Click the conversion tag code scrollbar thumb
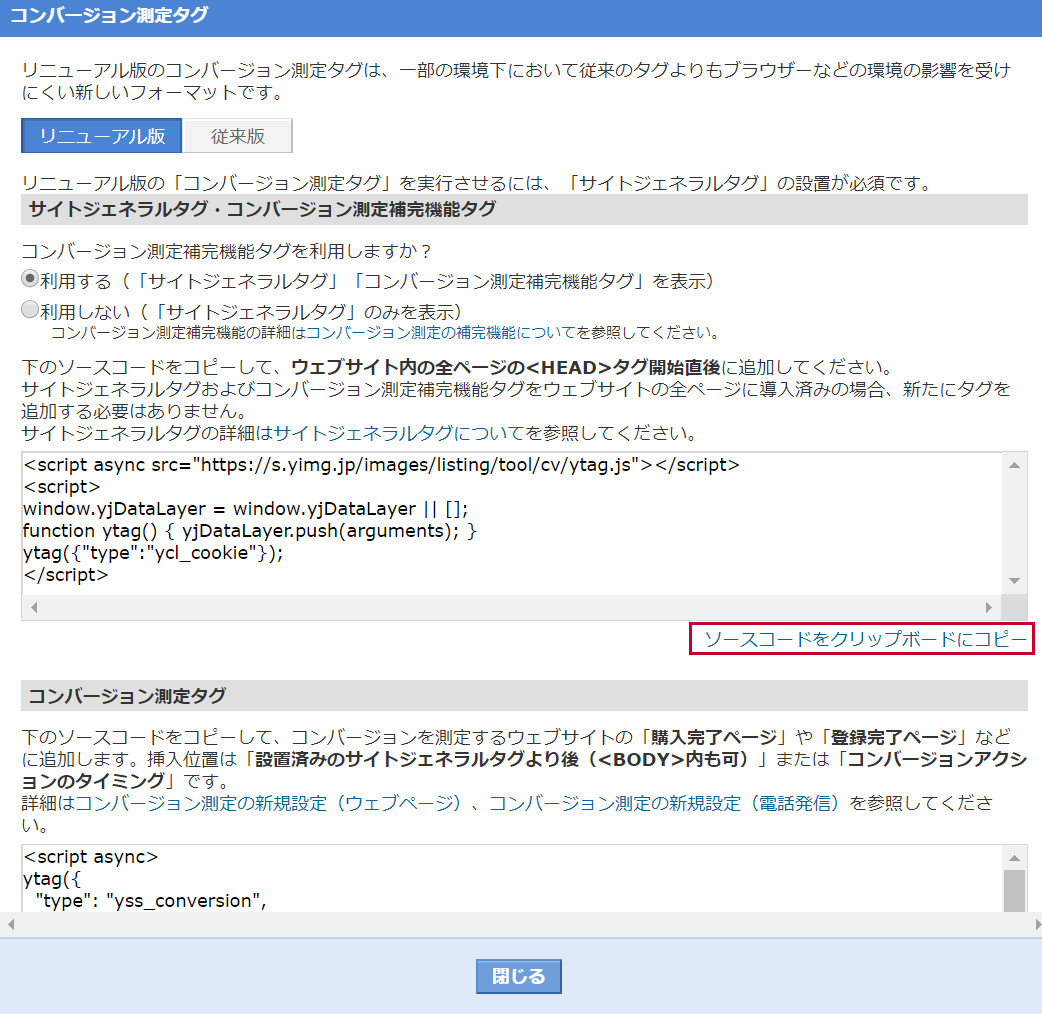This screenshot has width=1042, height=1014. pos(1014,891)
